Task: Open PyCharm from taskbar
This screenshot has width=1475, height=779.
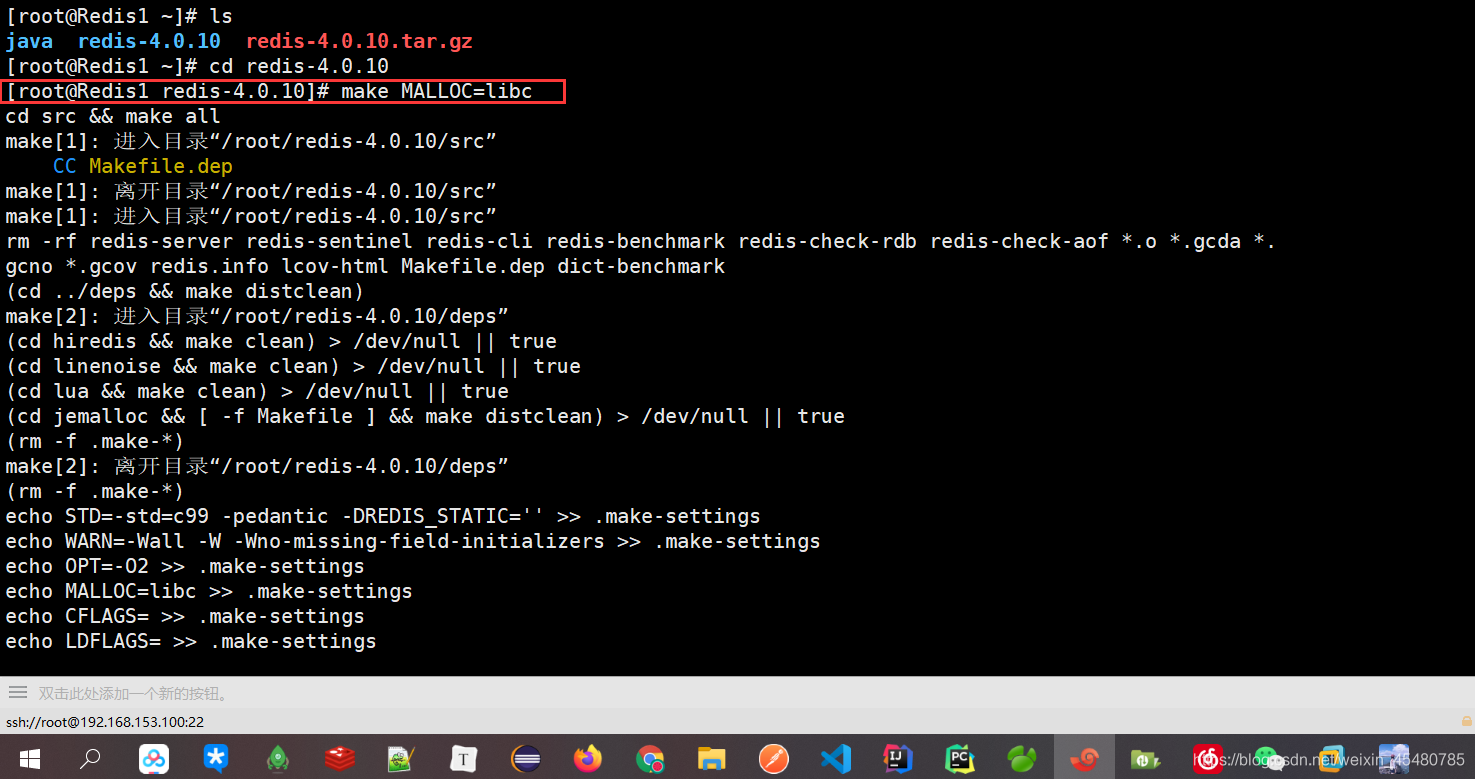Action: coord(959,759)
